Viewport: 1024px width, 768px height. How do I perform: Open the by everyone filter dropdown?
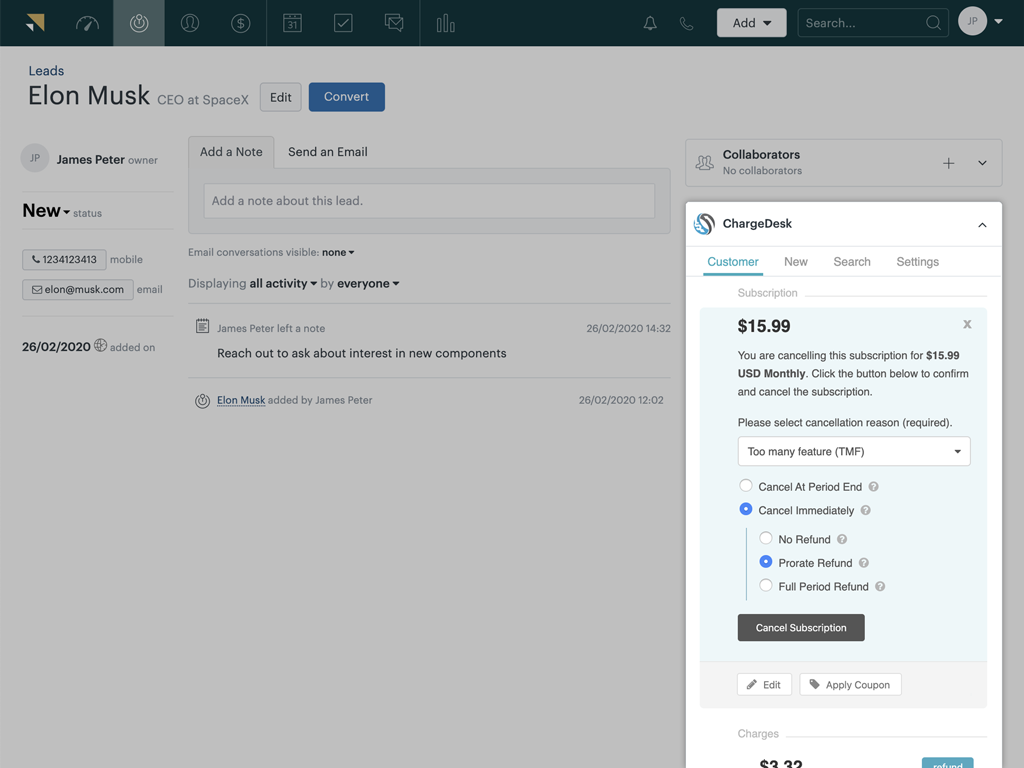pos(368,283)
